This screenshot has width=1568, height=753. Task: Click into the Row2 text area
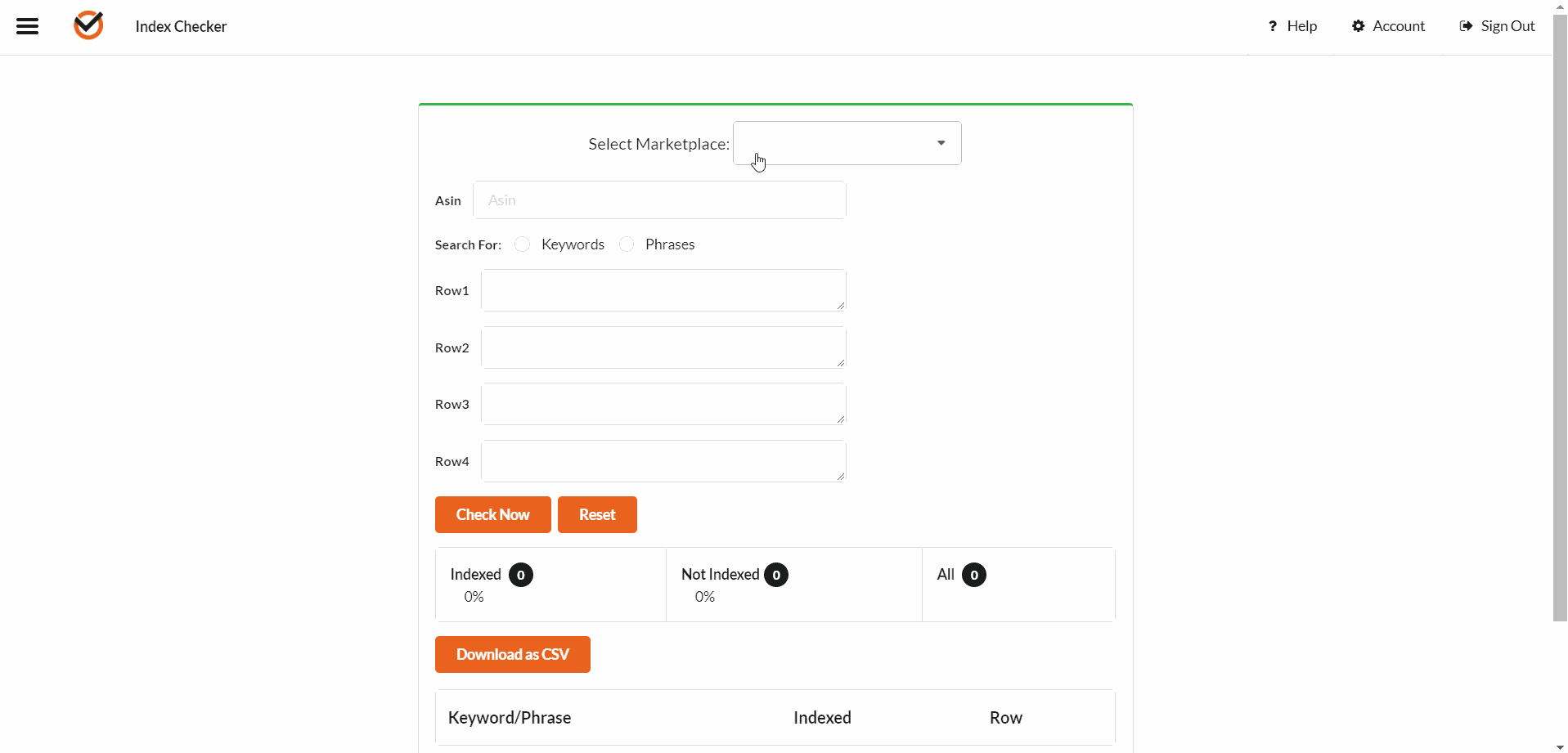tap(663, 347)
